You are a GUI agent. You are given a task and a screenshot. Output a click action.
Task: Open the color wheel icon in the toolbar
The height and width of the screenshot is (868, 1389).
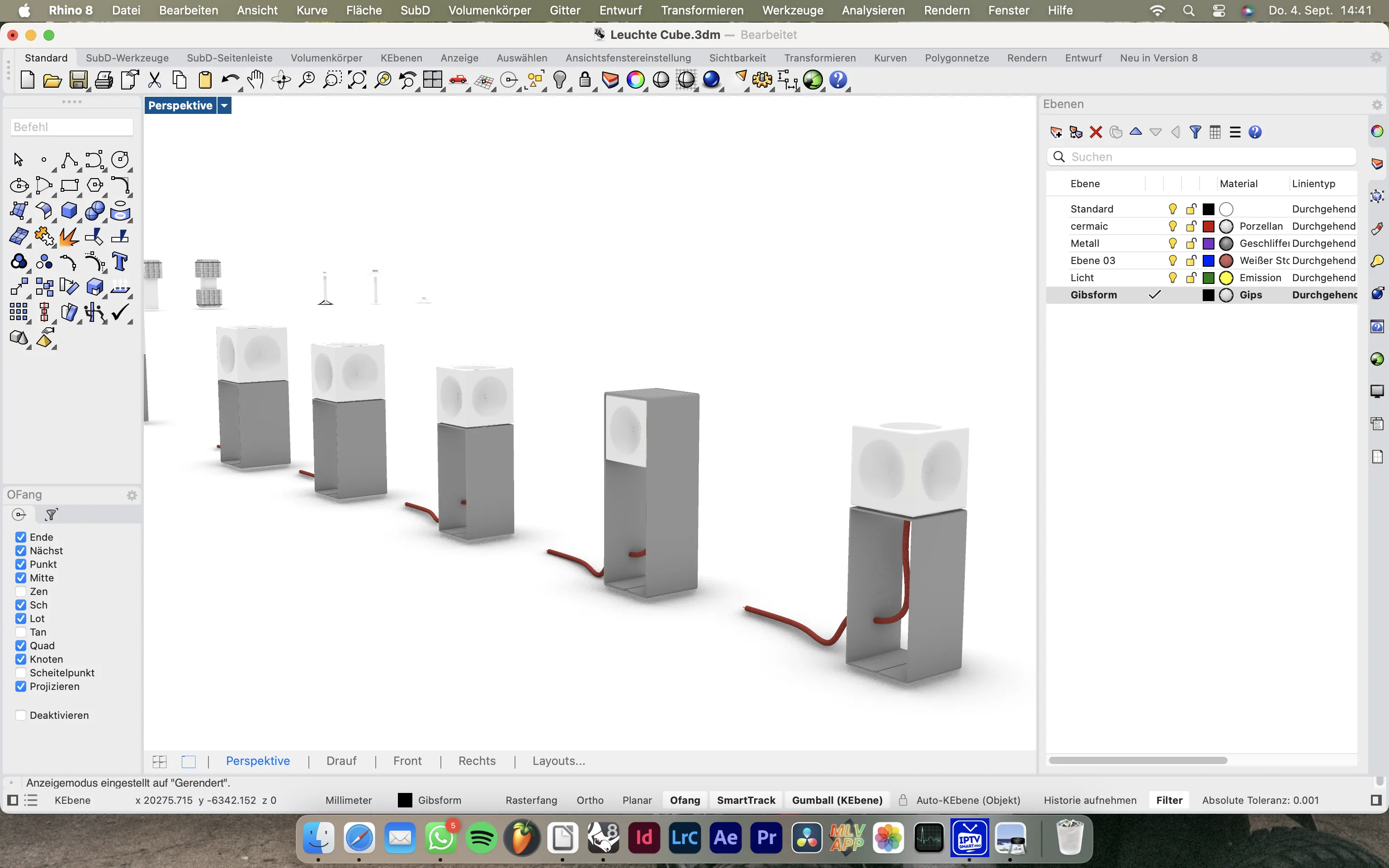point(635,80)
